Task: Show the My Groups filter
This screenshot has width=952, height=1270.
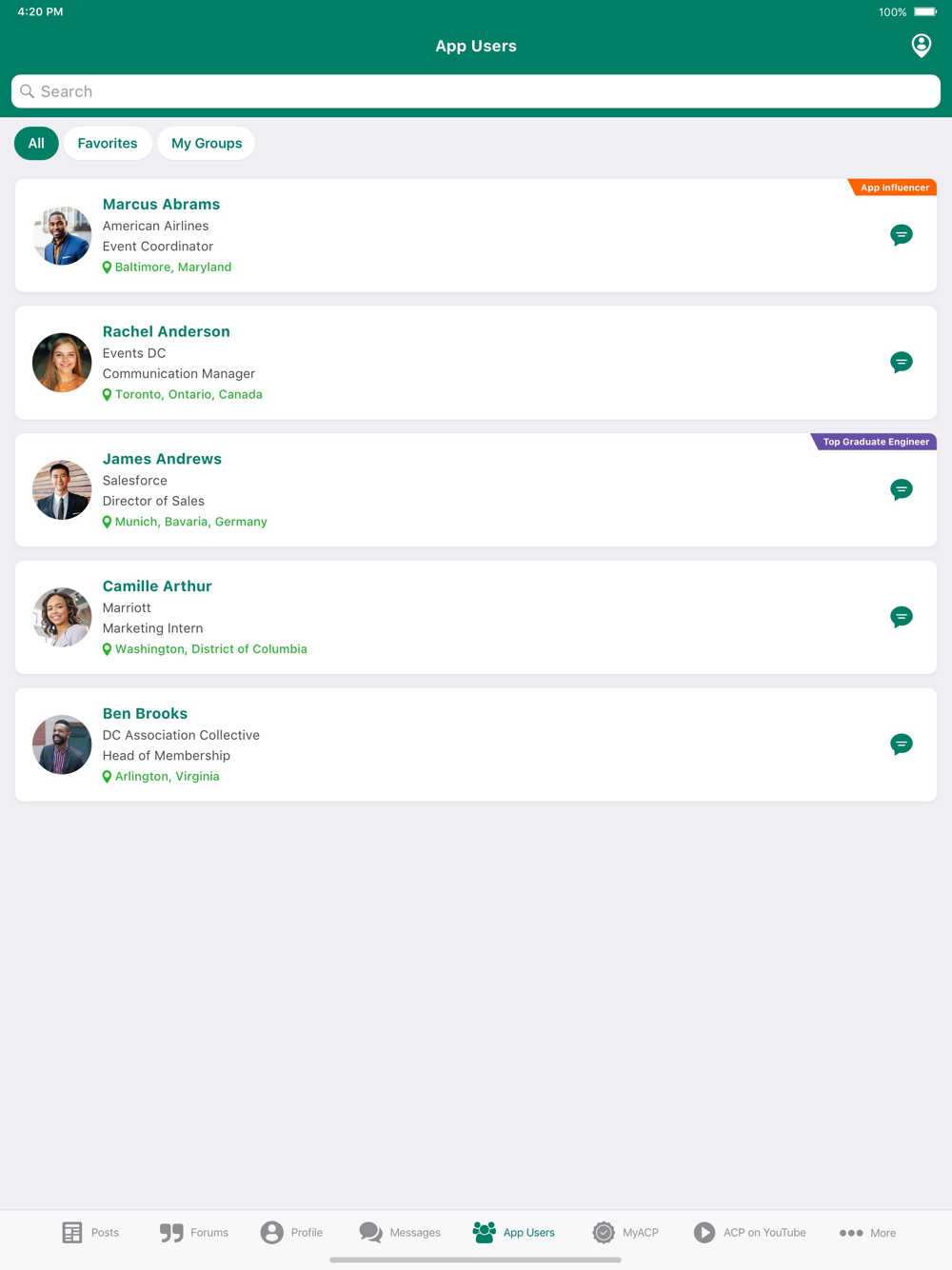Action: click(x=207, y=143)
